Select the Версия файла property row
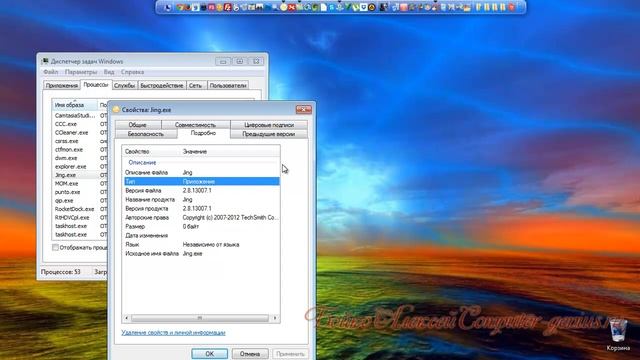 coord(202,190)
